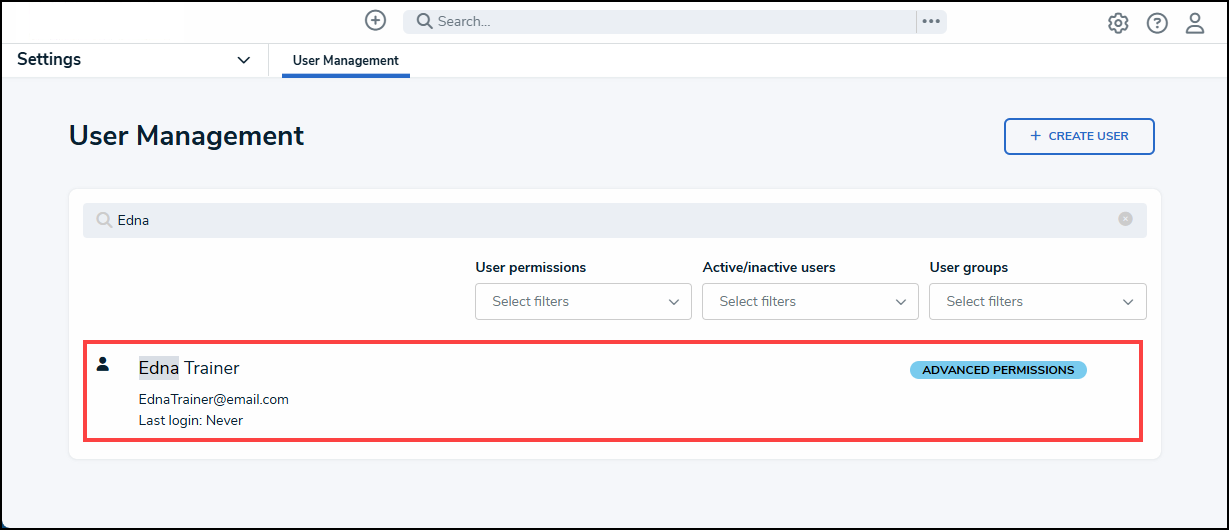This screenshot has height=530, width=1229.
Task: Expand the Settings navigation chevron
Action: tap(243, 60)
